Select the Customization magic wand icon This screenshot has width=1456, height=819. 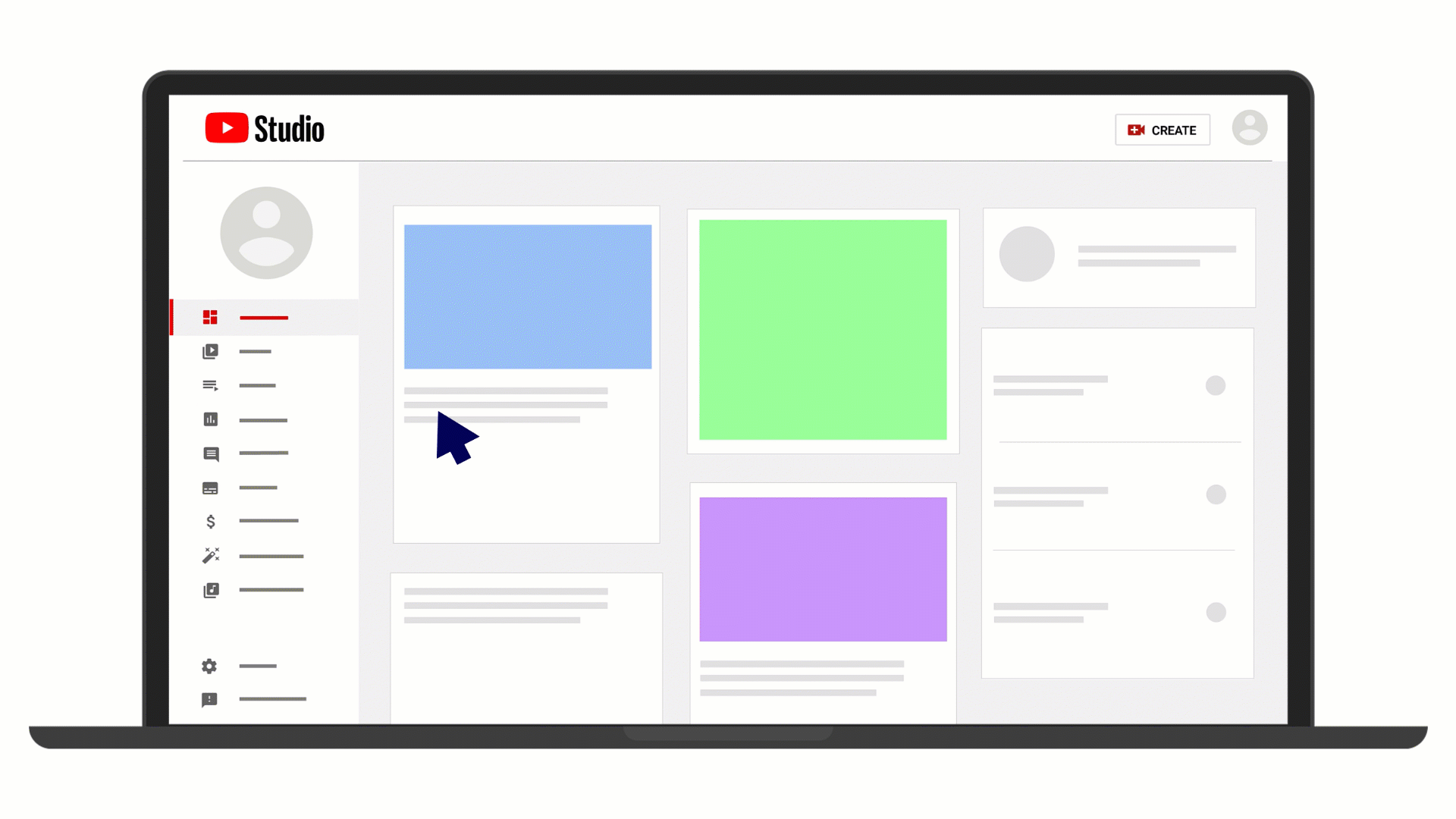tap(210, 555)
